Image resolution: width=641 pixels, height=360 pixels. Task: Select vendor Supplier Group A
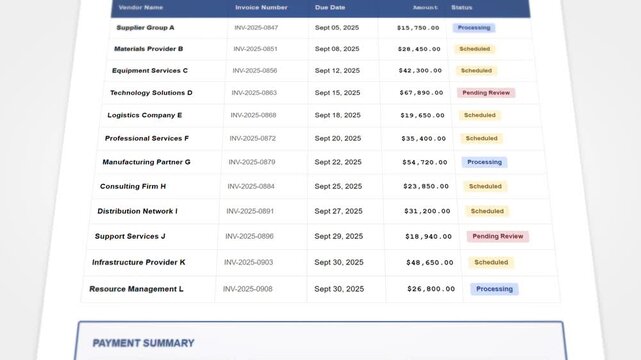click(x=145, y=28)
